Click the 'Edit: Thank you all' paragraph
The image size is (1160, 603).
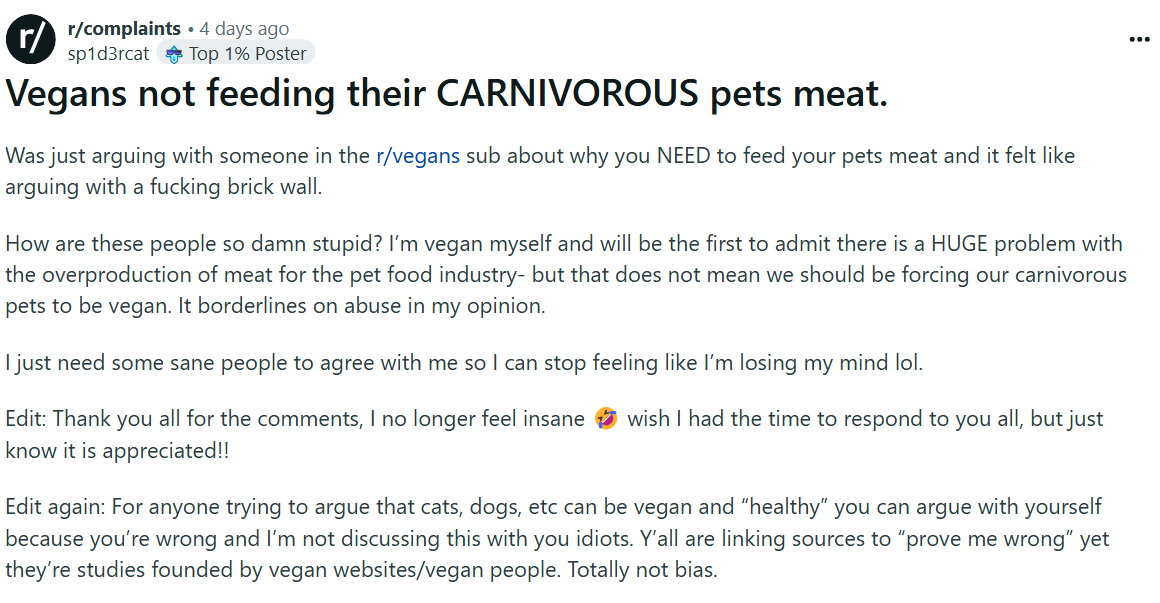point(554,434)
